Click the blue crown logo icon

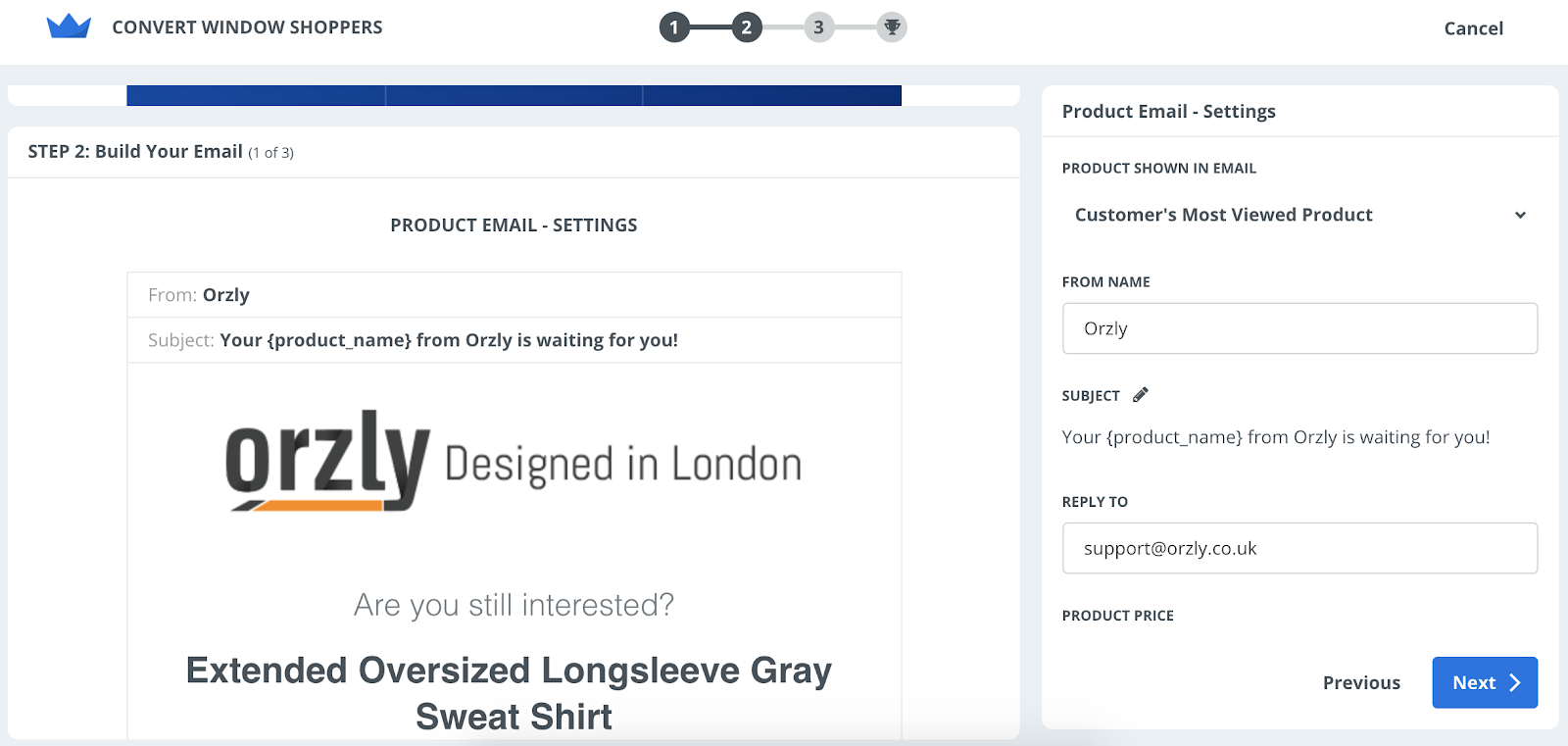69,26
